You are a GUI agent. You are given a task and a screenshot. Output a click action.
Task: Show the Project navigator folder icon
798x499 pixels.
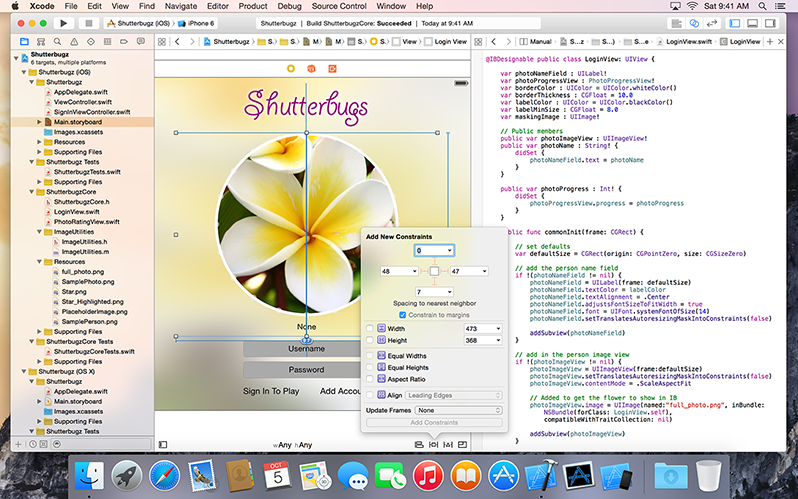[25, 42]
